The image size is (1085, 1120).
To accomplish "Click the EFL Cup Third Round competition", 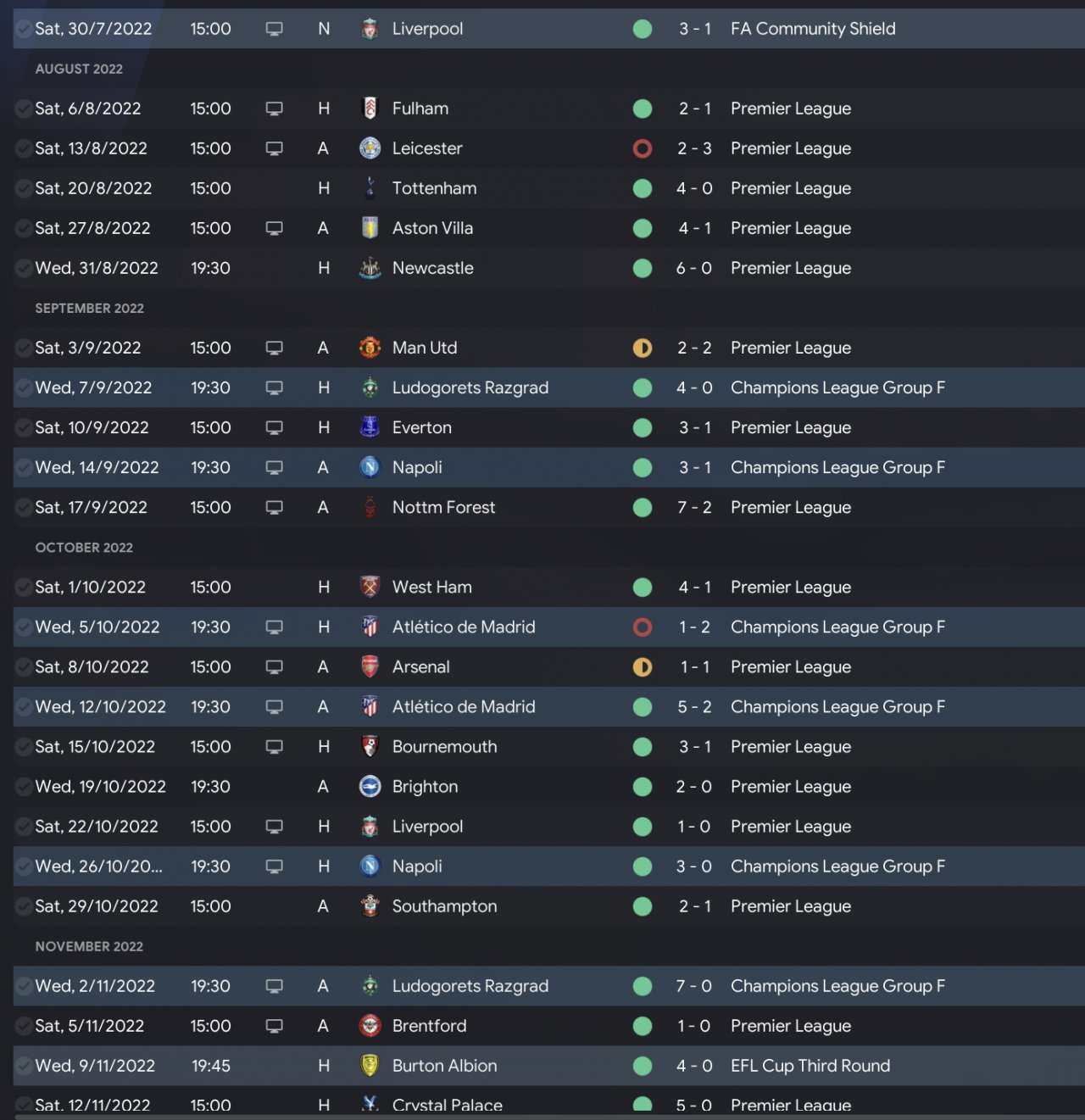I will [x=810, y=1066].
